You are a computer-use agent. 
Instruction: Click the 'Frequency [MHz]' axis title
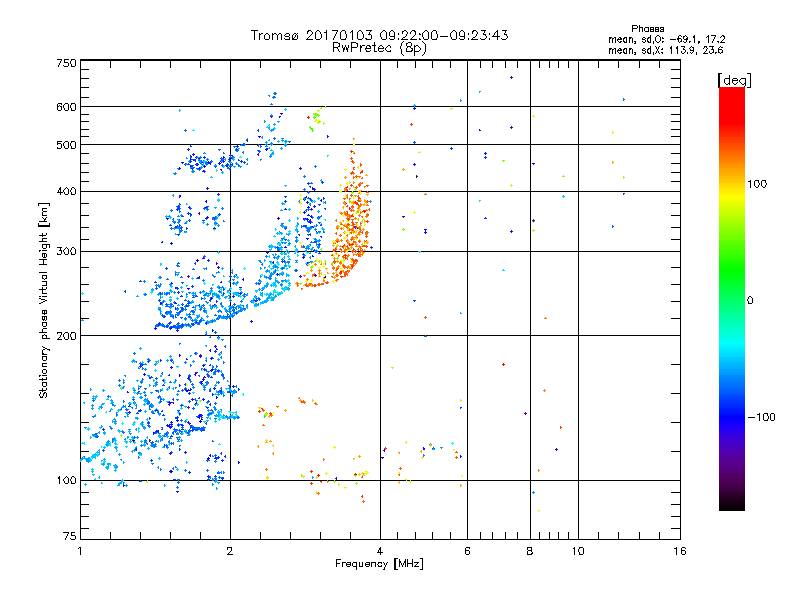[x=379, y=564]
